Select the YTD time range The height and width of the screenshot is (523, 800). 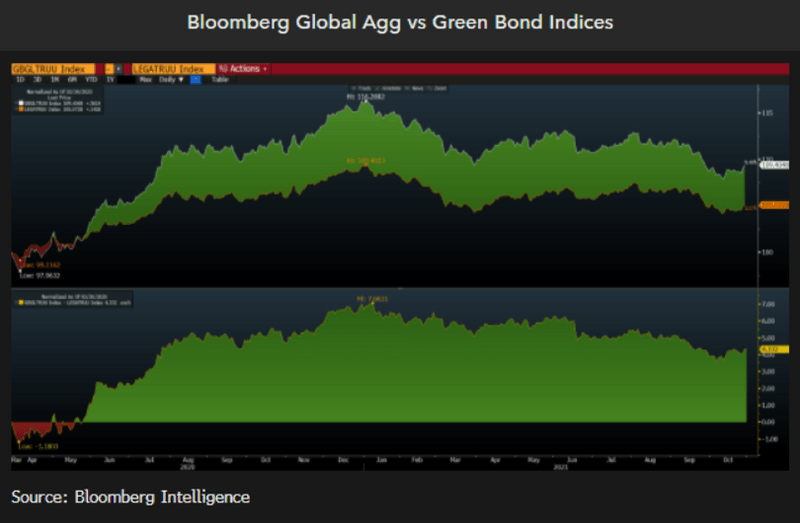(x=91, y=80)
